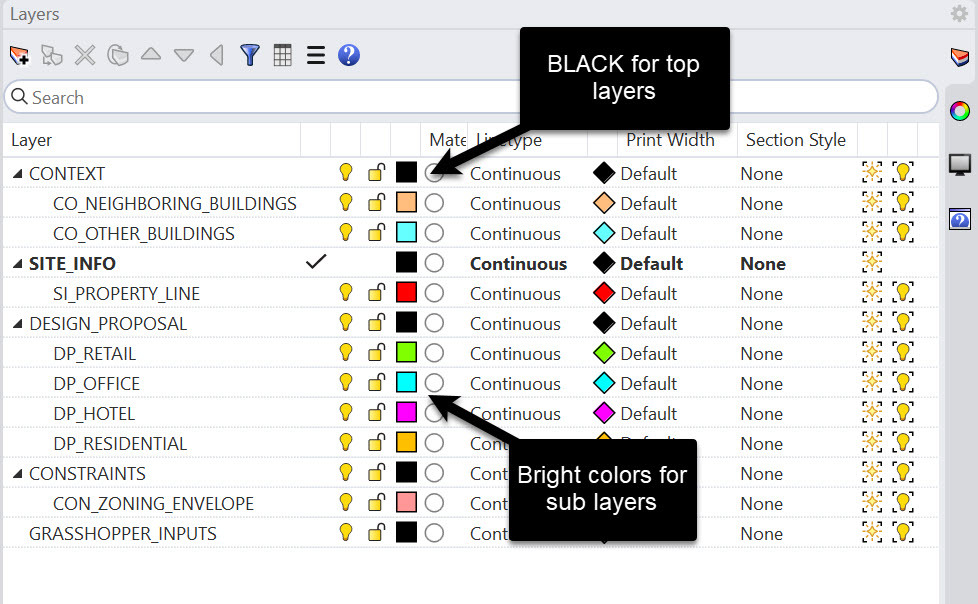Toggle lock icon for CO_OTHER_BUILDINGS layer
Screen dimensions: 978x604
point(376,233)
